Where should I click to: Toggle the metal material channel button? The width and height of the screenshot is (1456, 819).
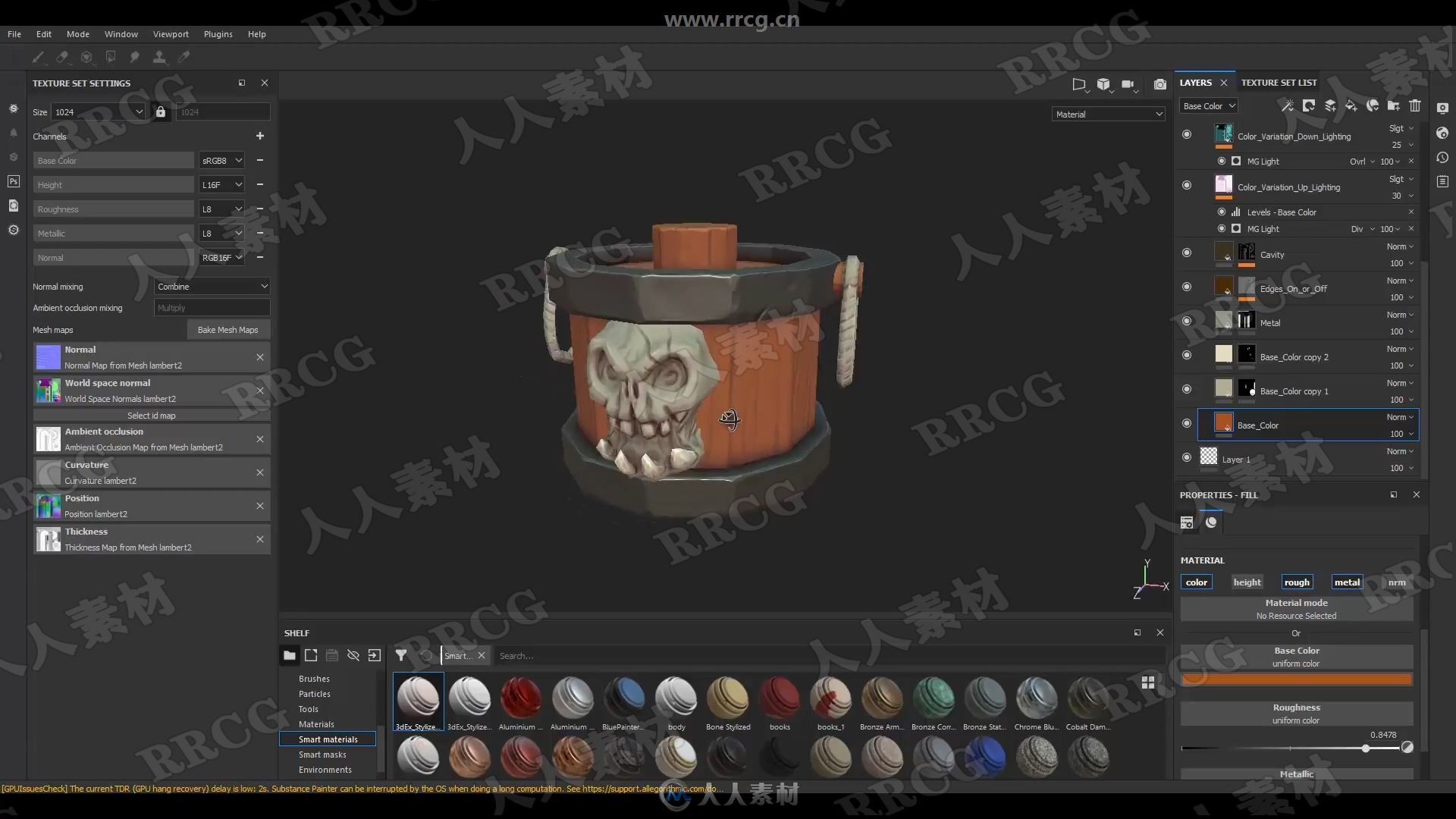[x=1347, y=582]
